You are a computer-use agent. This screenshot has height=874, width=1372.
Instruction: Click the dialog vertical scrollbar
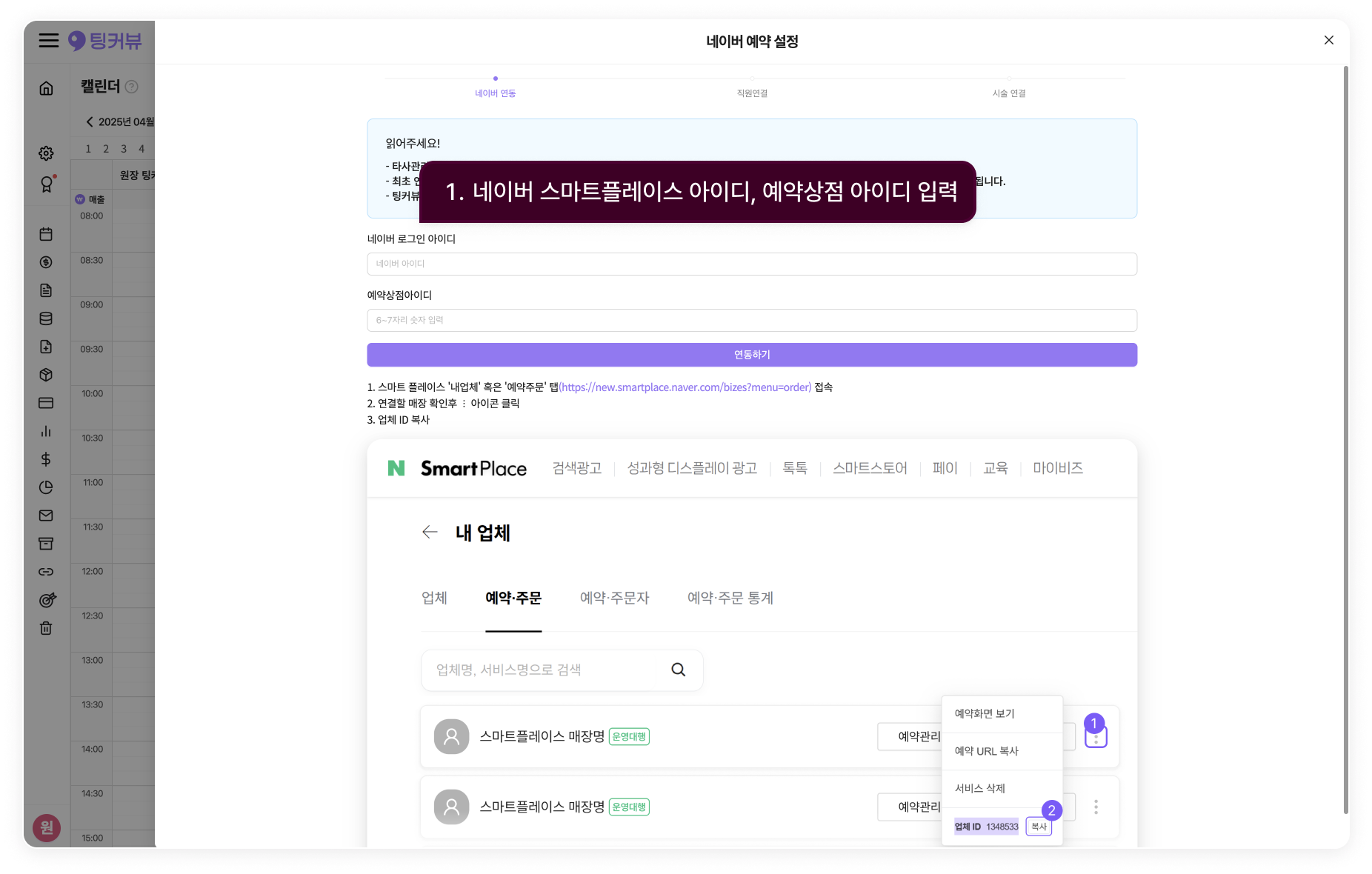(x=1346, y=440)
